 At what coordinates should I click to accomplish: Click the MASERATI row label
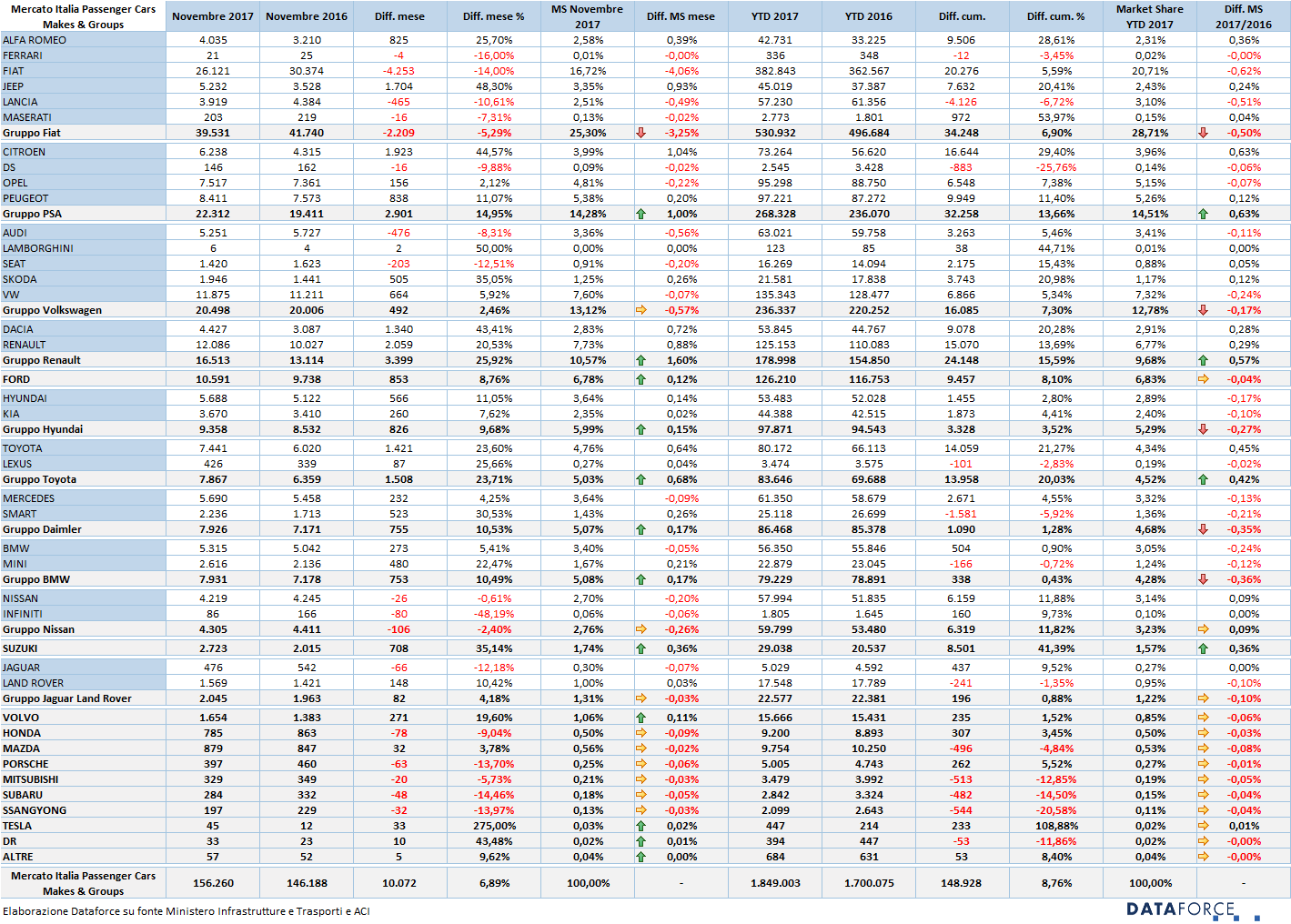[x=27, y=117]
